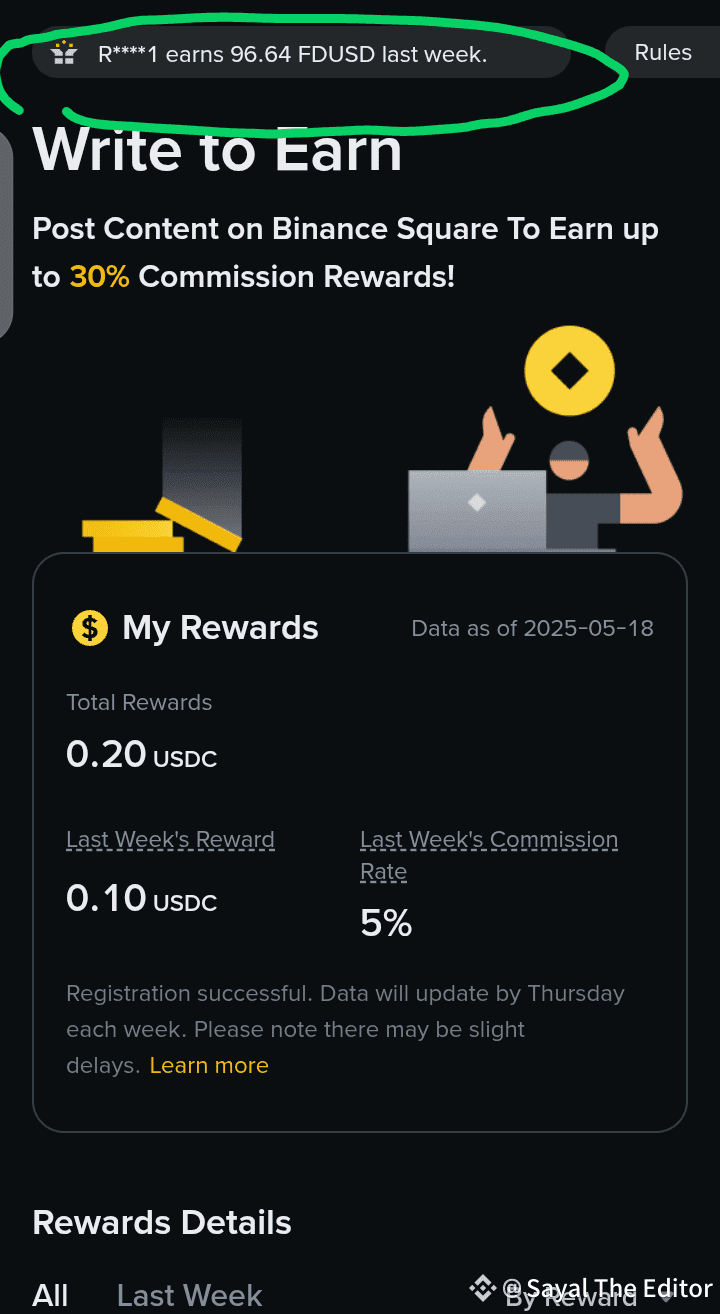The width and height of the screenshot is (720, 1314).
Task: Tap the Write to Earn title
Action: pos(217,151)
